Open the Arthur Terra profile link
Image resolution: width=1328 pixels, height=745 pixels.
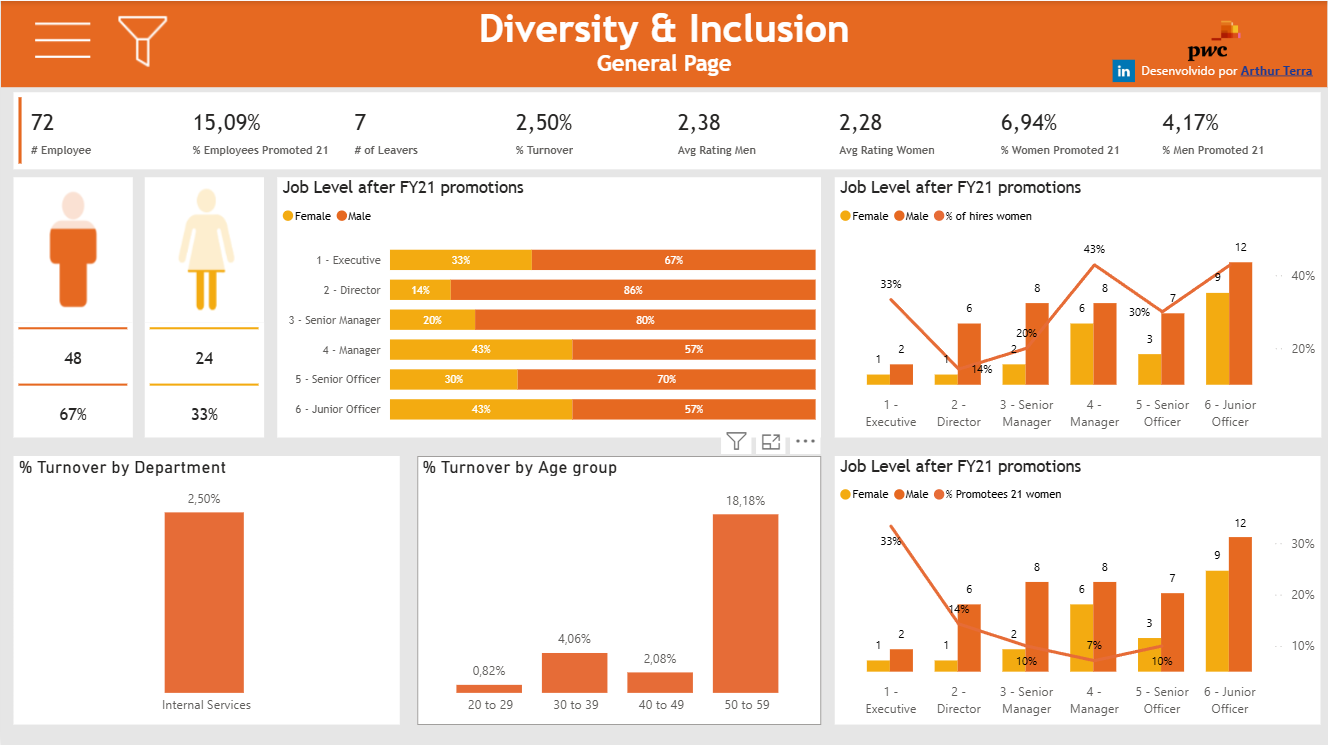point(1276,71)
